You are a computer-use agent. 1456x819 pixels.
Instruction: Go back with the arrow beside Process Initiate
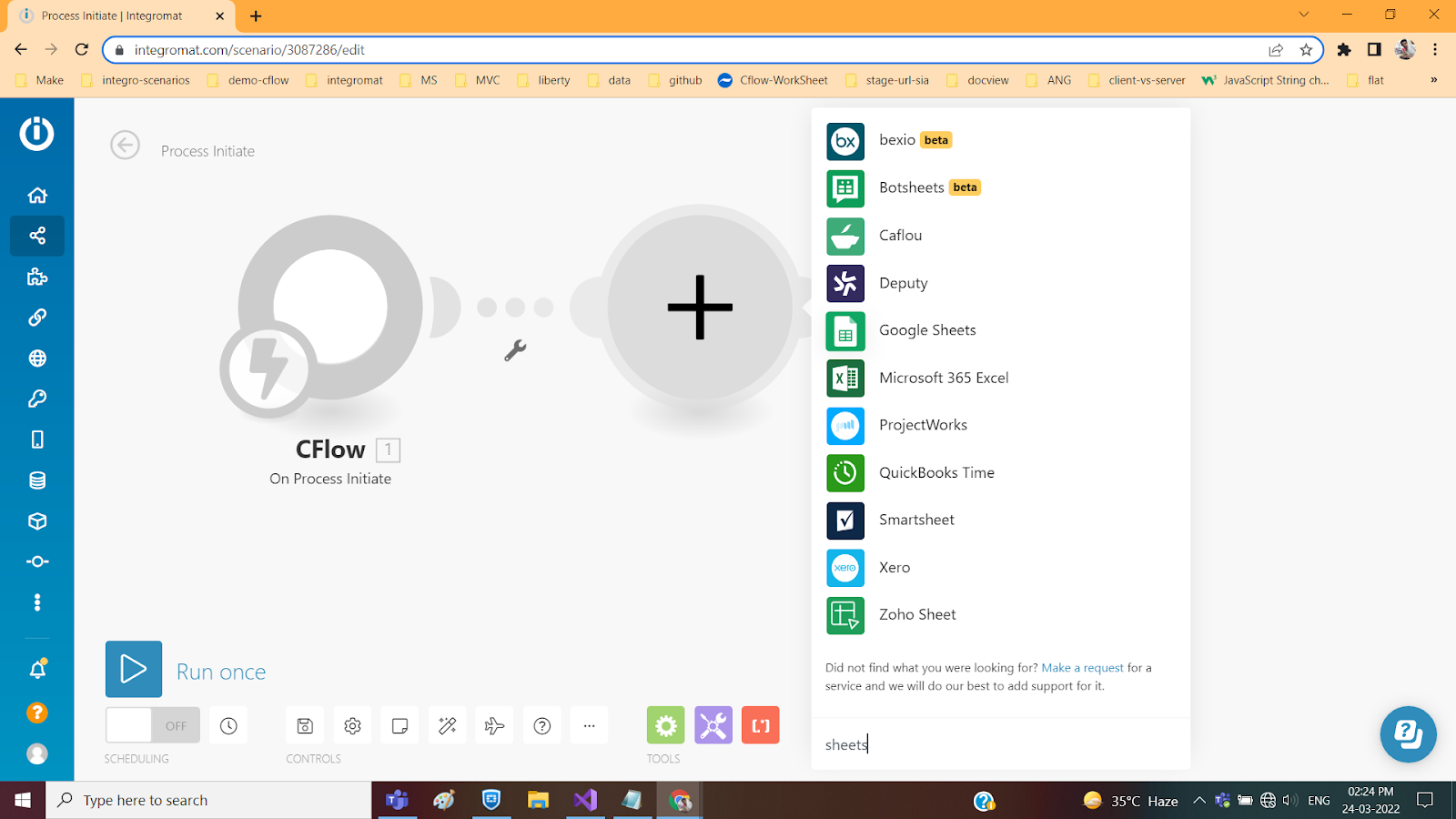(125, 145)
